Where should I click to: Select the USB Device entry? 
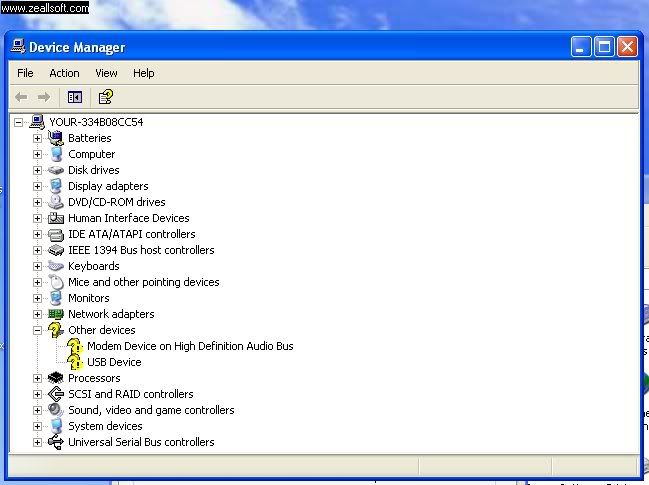pyautogui.click(x=114, y=362)
